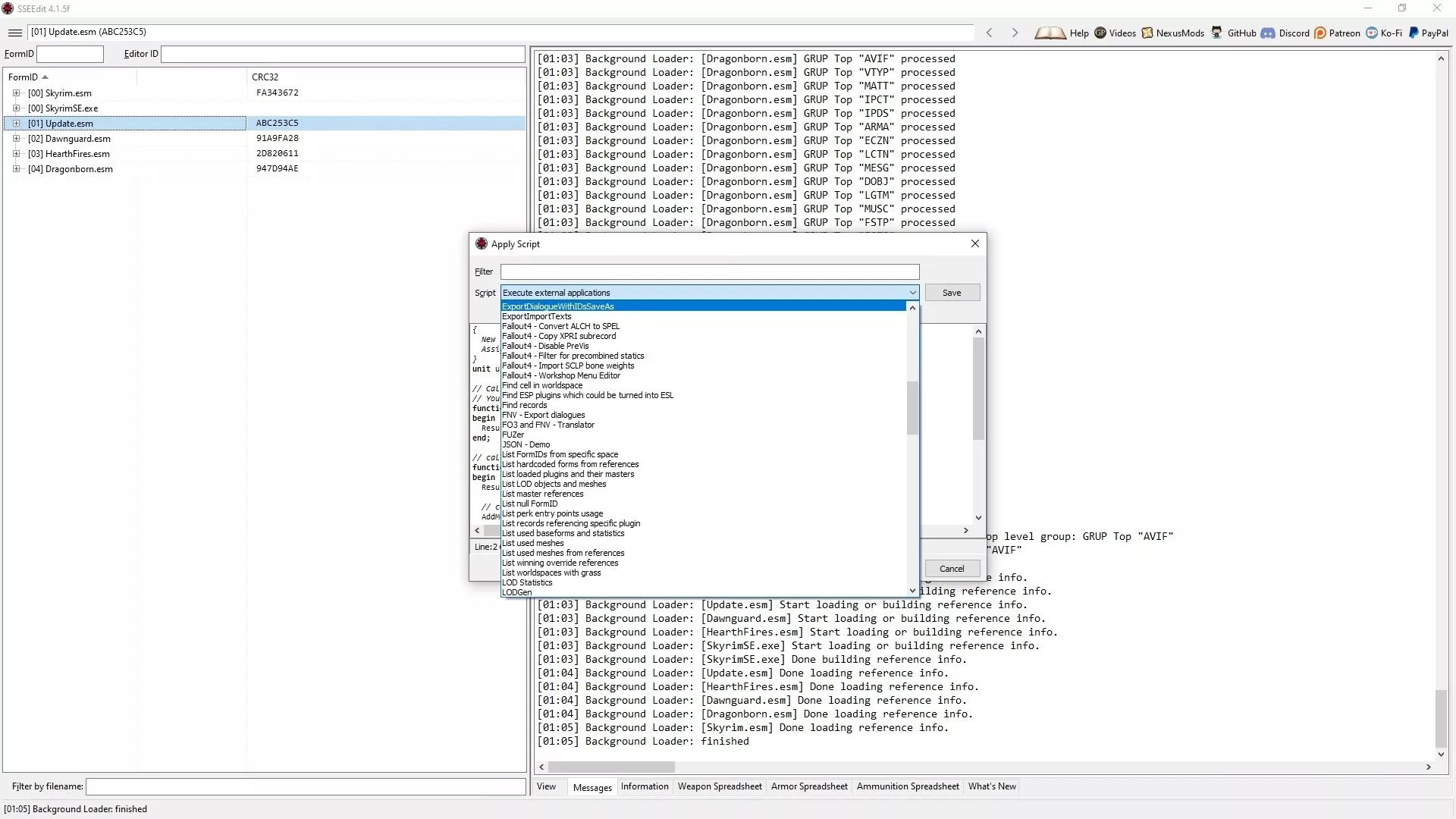Click the path address bar field
Screen dimensions: 1456x819
pos(500,32)
